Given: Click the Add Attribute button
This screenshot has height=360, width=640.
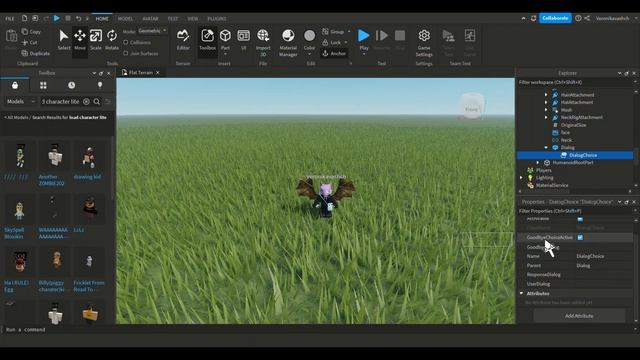Looking at the screenshot, I should point(579,316).
